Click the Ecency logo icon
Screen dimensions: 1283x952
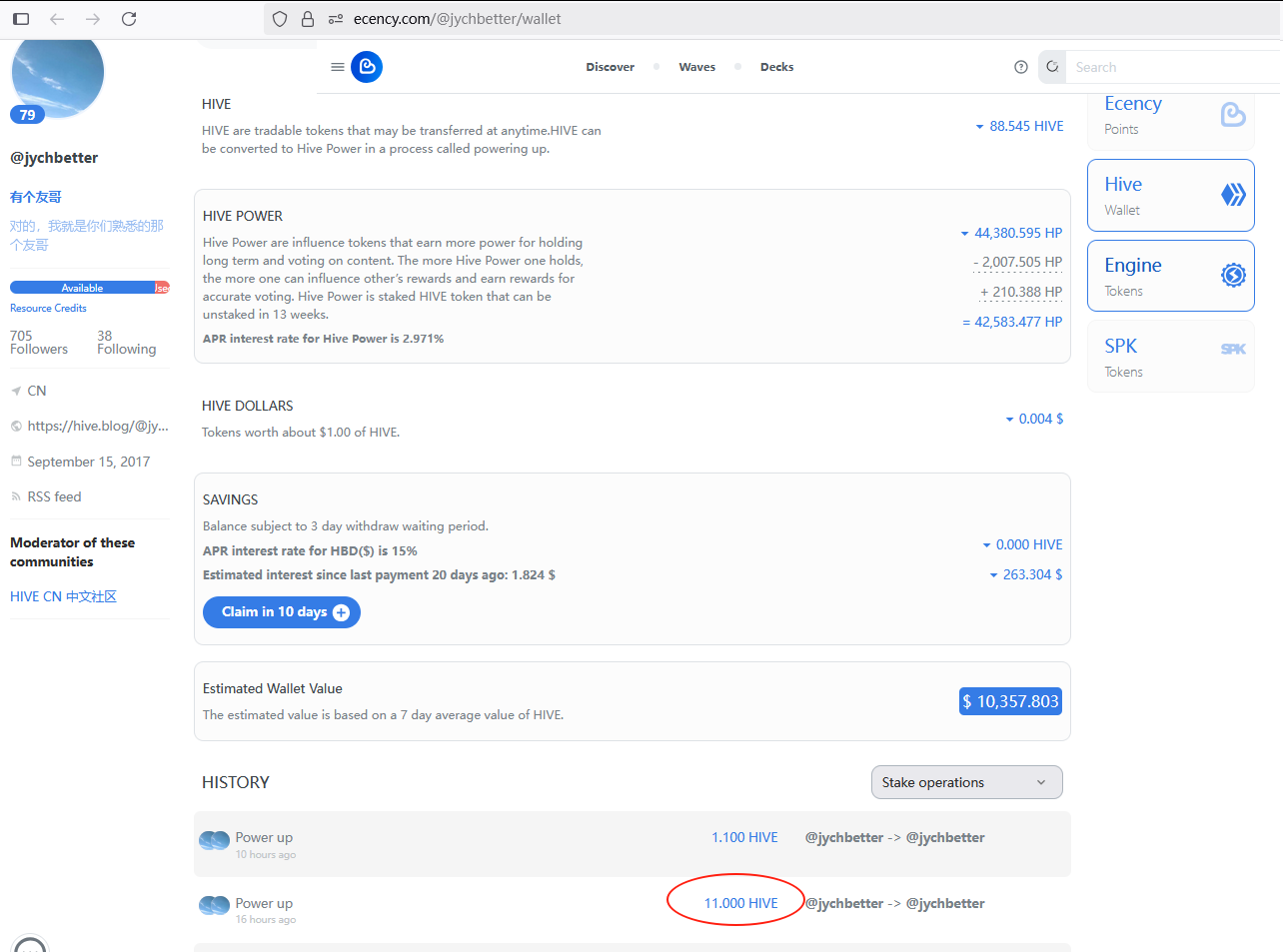click(367, 67)
